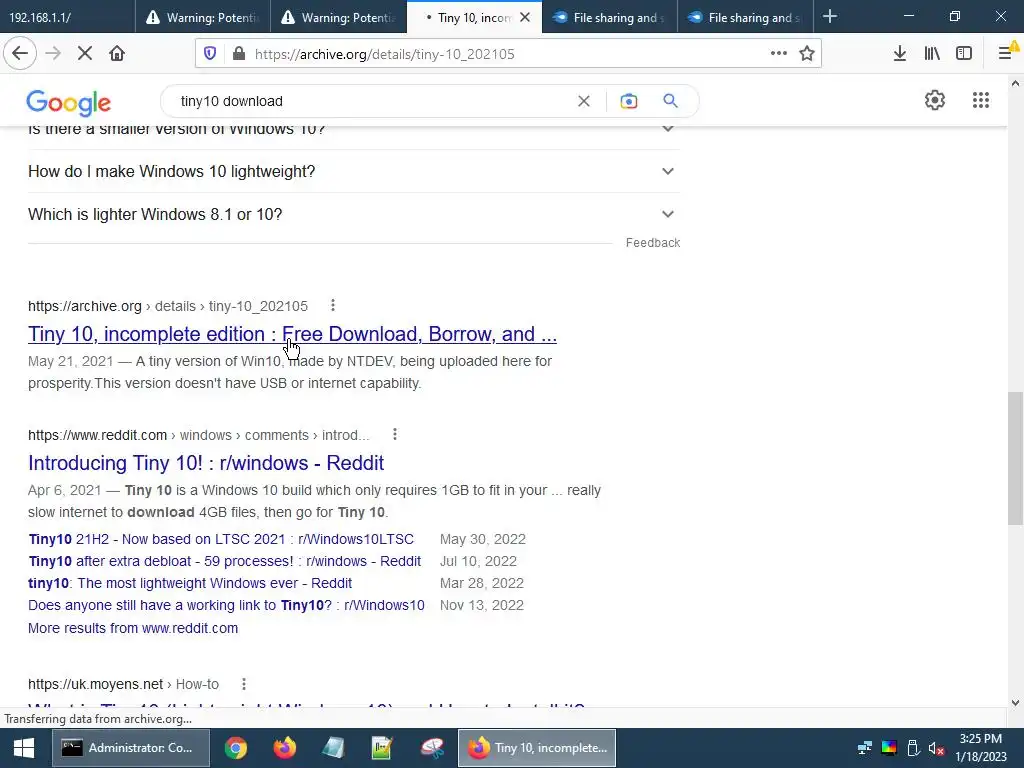Open the page actions three-dot menu
The width and height of the screenshot is (1024, 768).
coord(778,54)
